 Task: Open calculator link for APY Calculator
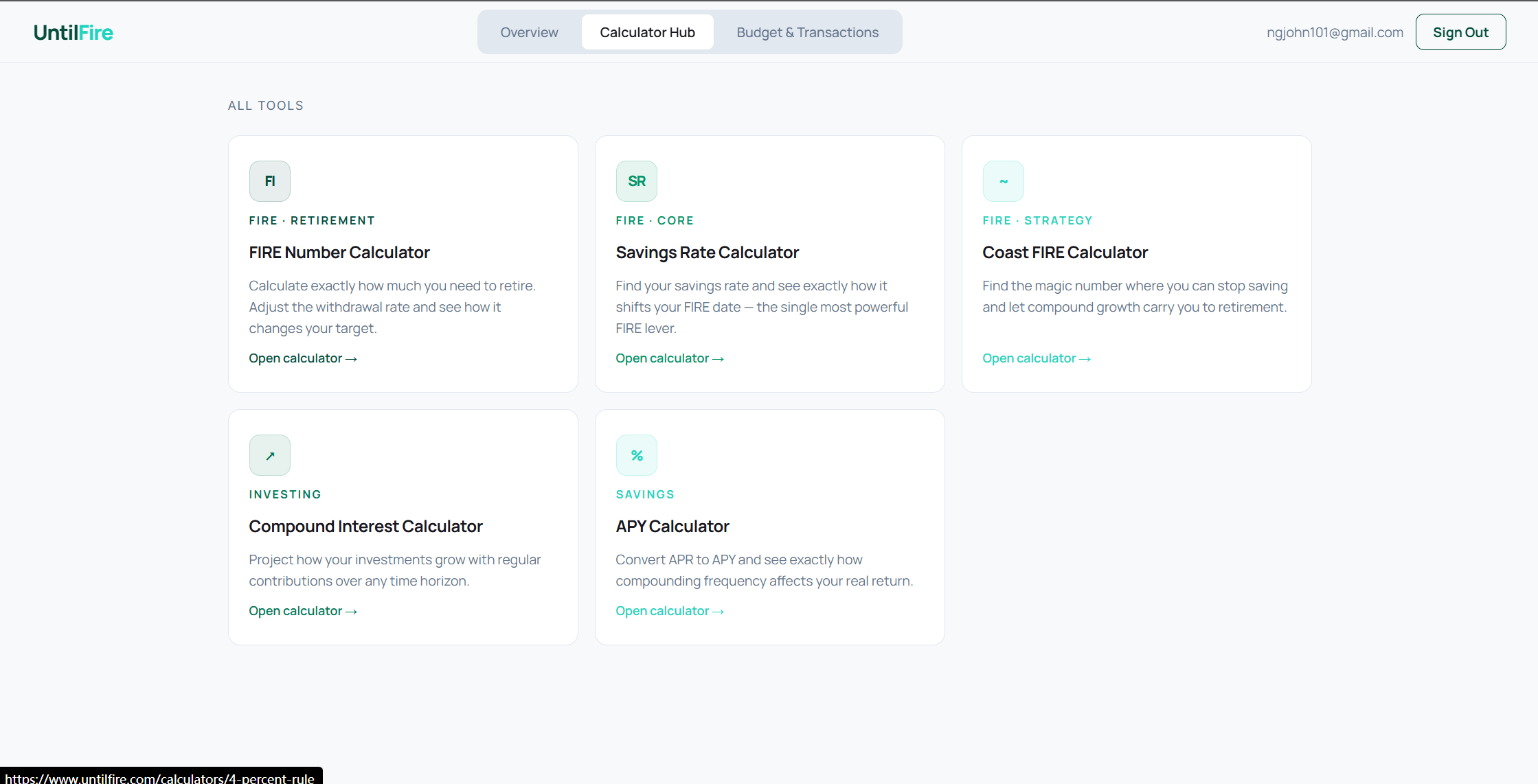pos(669,611)
